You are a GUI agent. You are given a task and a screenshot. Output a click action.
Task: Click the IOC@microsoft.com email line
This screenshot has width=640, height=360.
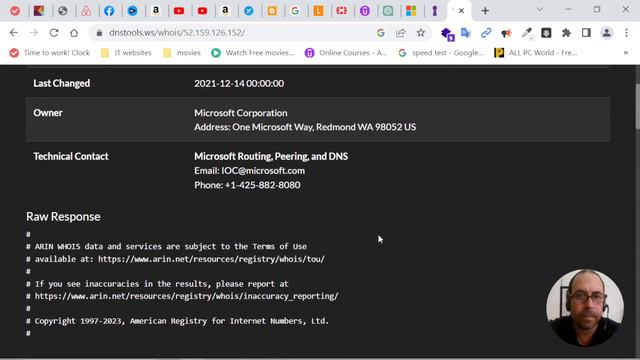[x=249, y=171]
